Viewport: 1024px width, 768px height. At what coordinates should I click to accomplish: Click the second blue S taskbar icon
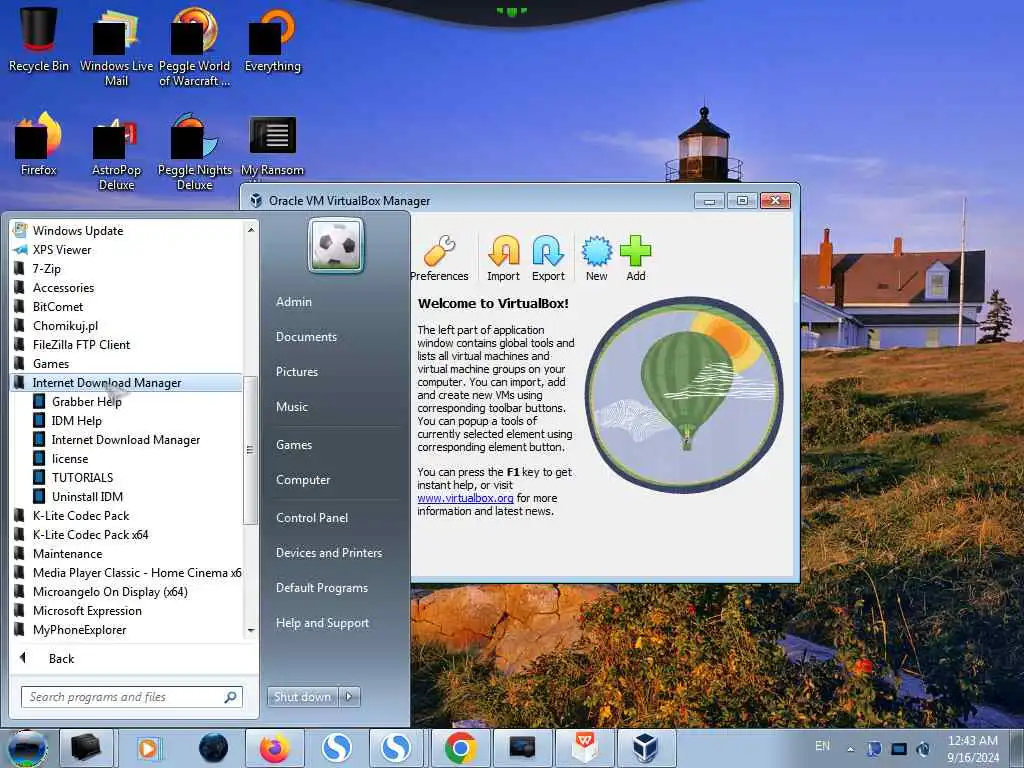pos(396,748)
